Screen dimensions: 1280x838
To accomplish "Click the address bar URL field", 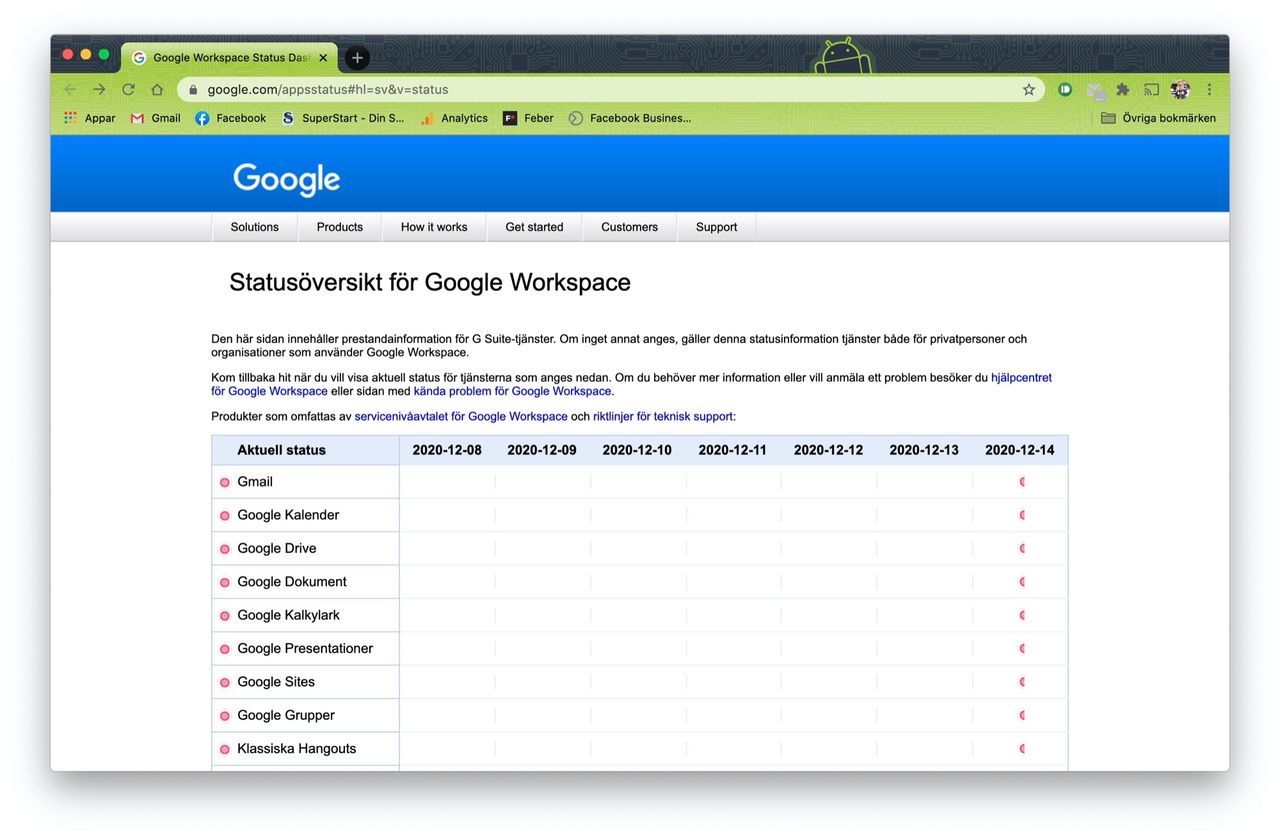I will pyautogui.click(x=610, y=89).
